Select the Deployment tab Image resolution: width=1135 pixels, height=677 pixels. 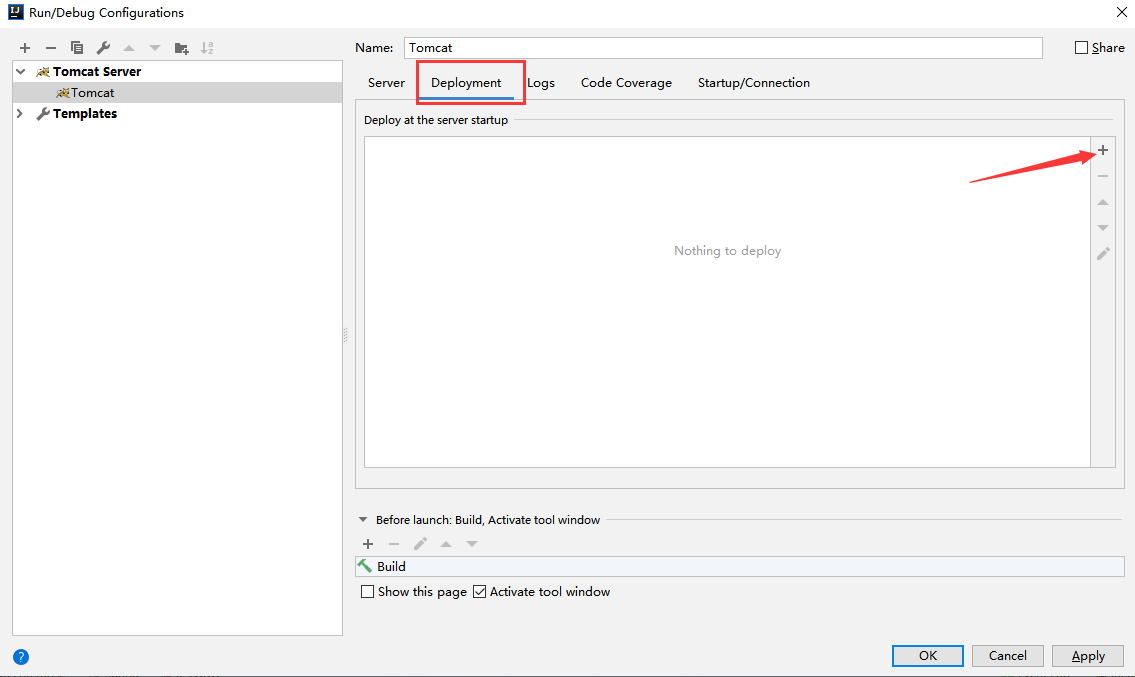point(465,83)
